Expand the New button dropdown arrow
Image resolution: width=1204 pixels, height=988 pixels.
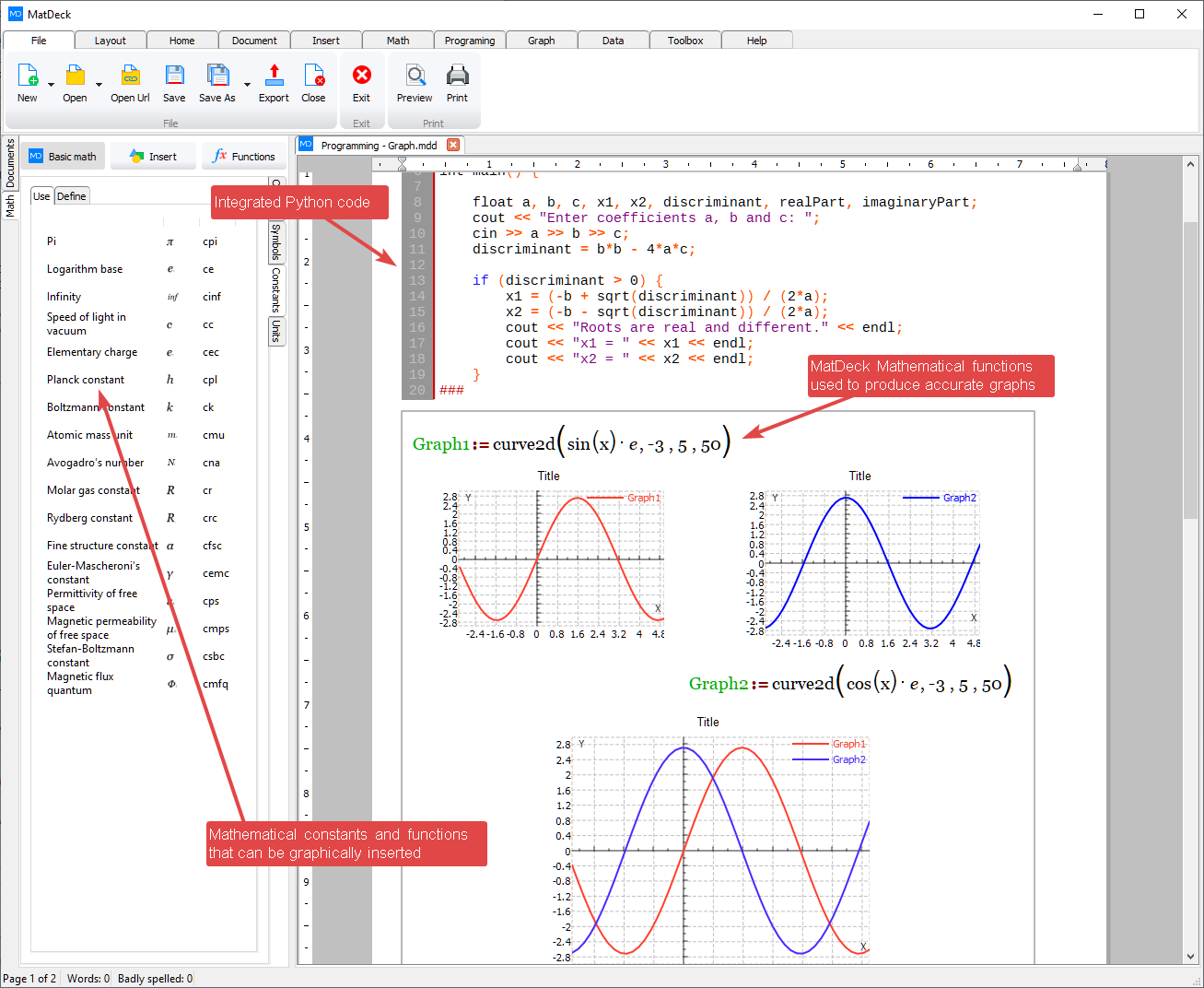click(51, 85)
